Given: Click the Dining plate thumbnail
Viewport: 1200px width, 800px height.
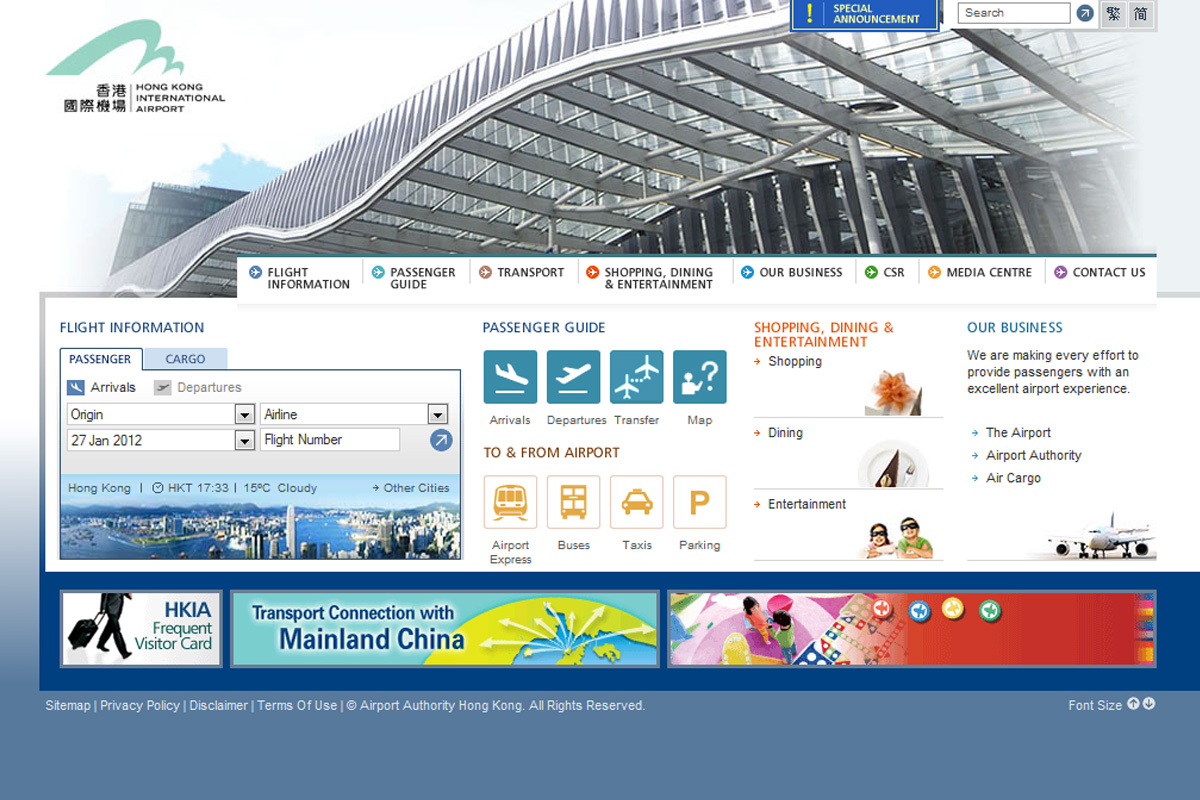Looking at the screenshot, I should [893, 464].
